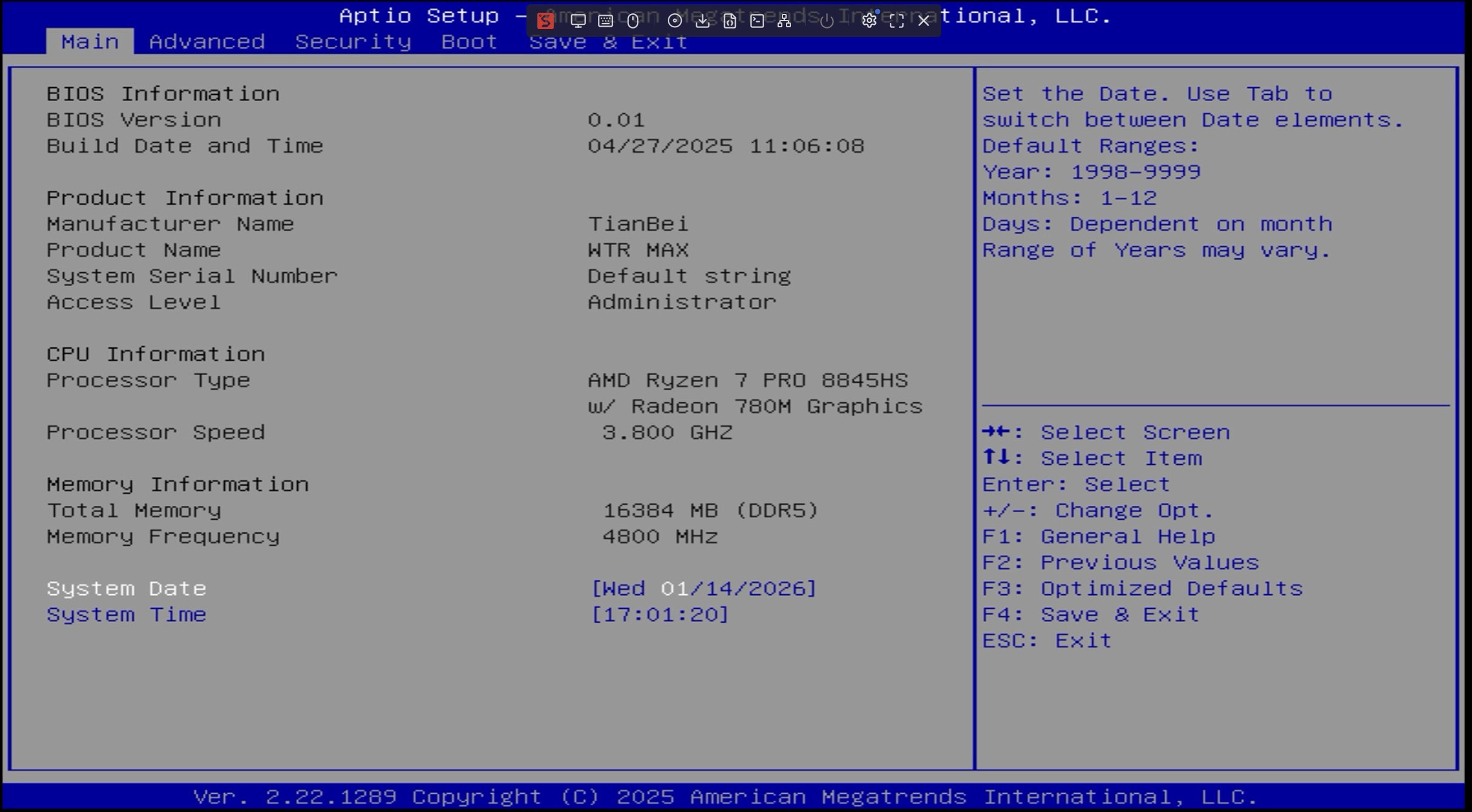Screen dimensions: 1472x812
Task: Select the Main tab
Action: (x=90, y=42)
